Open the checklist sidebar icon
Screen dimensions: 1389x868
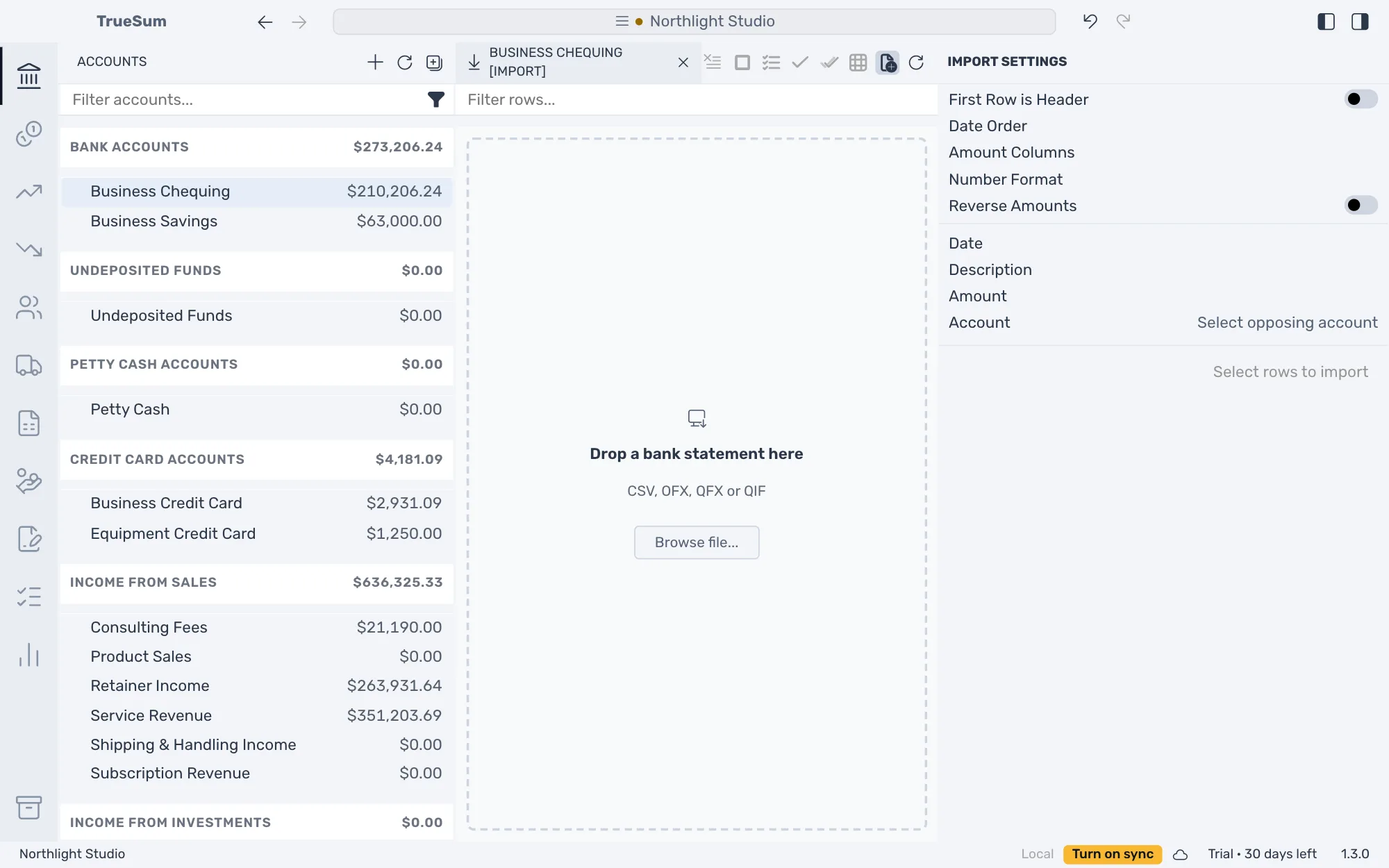[28, 596]
